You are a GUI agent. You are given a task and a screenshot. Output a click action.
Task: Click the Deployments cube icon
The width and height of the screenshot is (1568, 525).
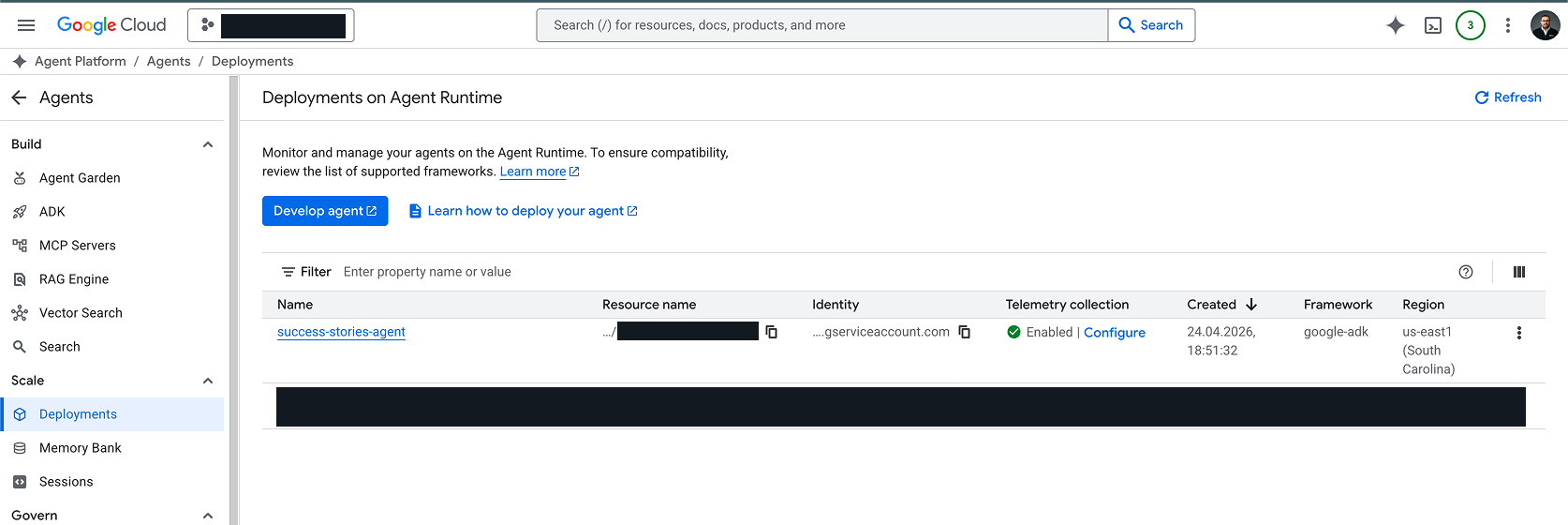(x=20, y=414)
